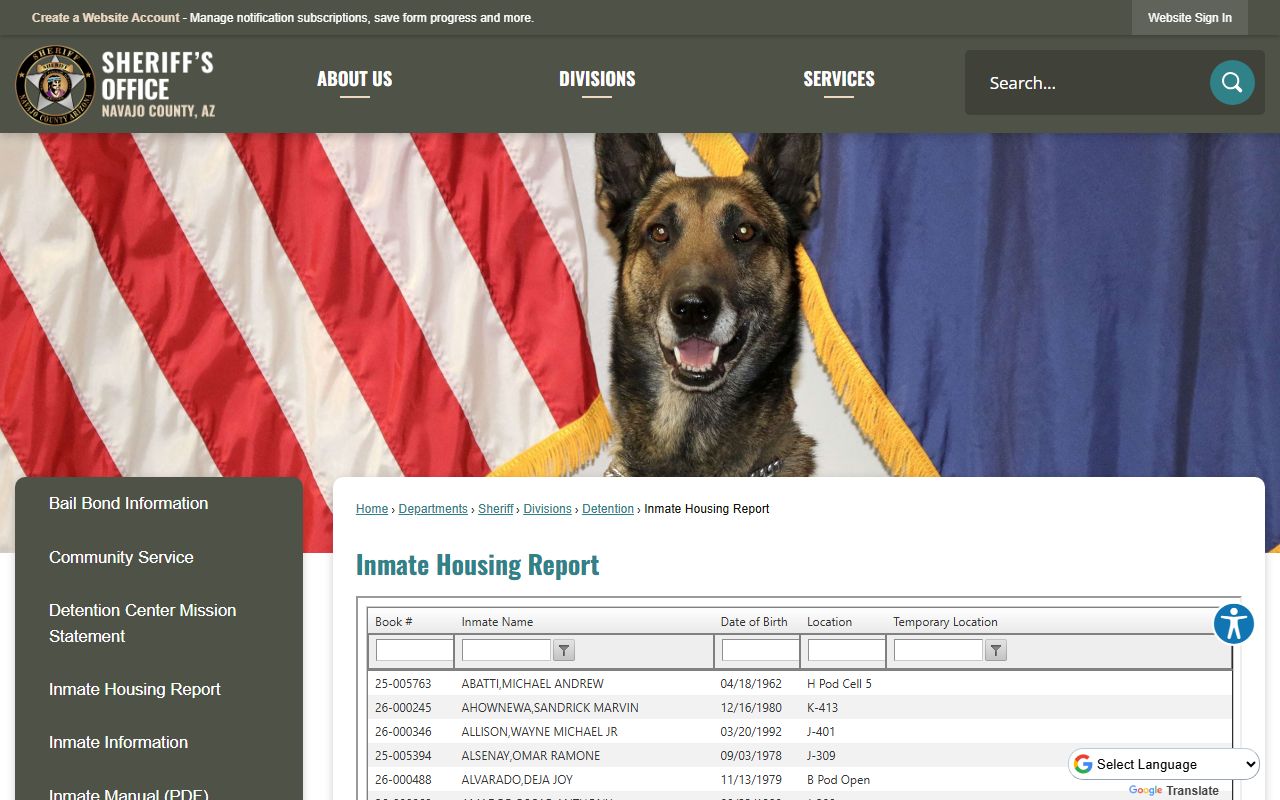The image size is (1280, 800).
Task: Click location K-413
Action: click(822, 708)
